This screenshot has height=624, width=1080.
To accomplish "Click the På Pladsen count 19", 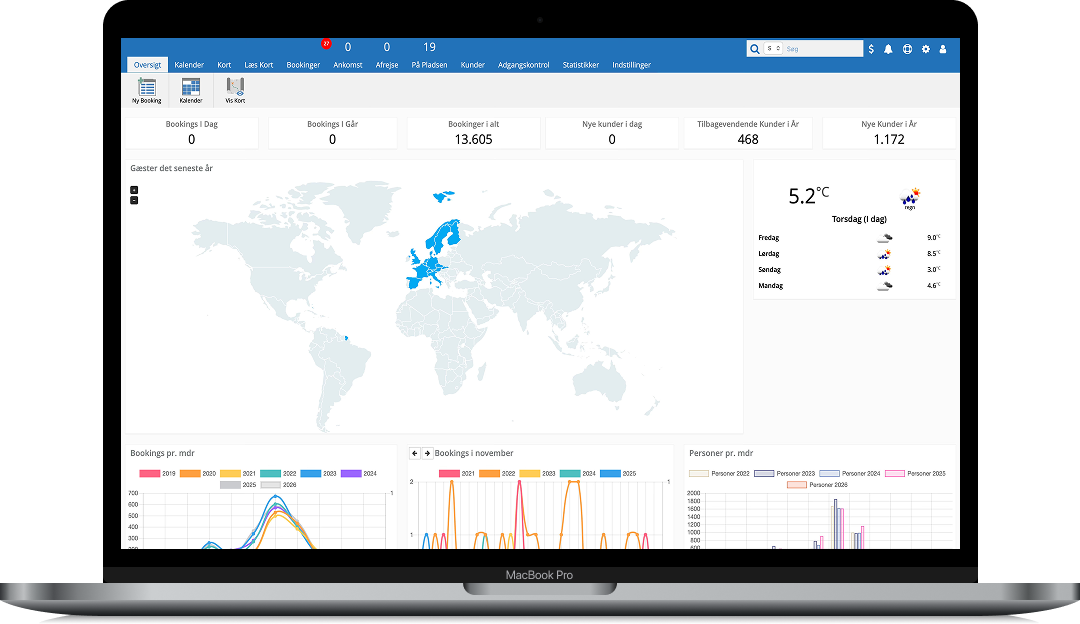I will point(429,47).
